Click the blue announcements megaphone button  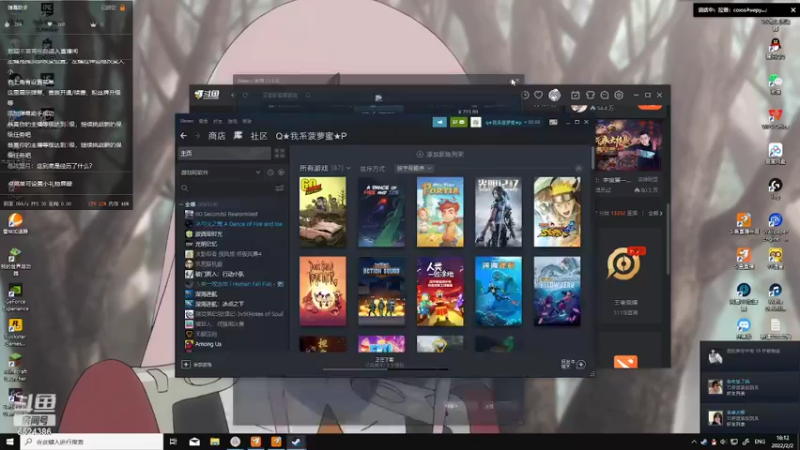pos(439,122)
